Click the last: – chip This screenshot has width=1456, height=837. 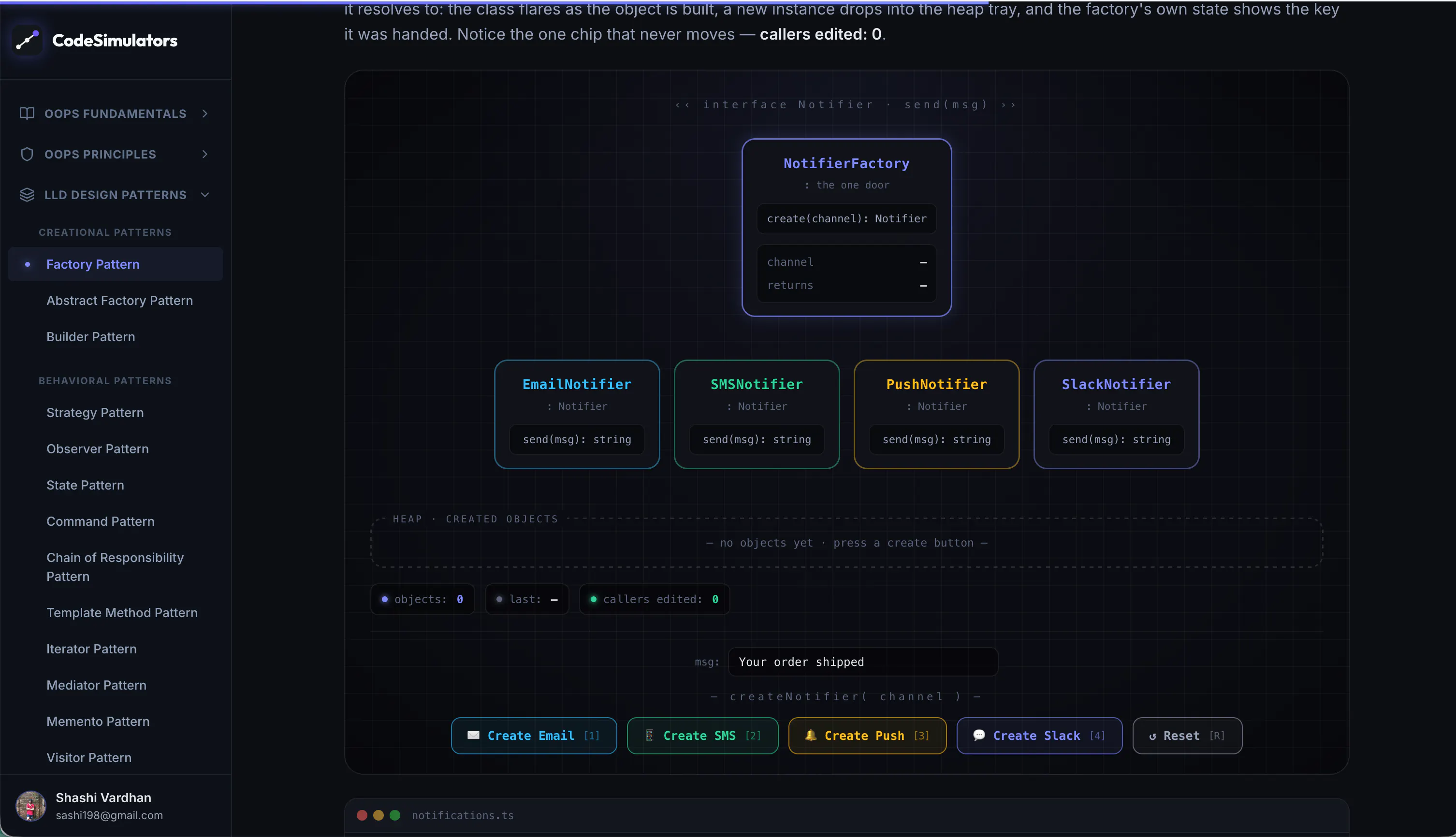tap(527, 599)
